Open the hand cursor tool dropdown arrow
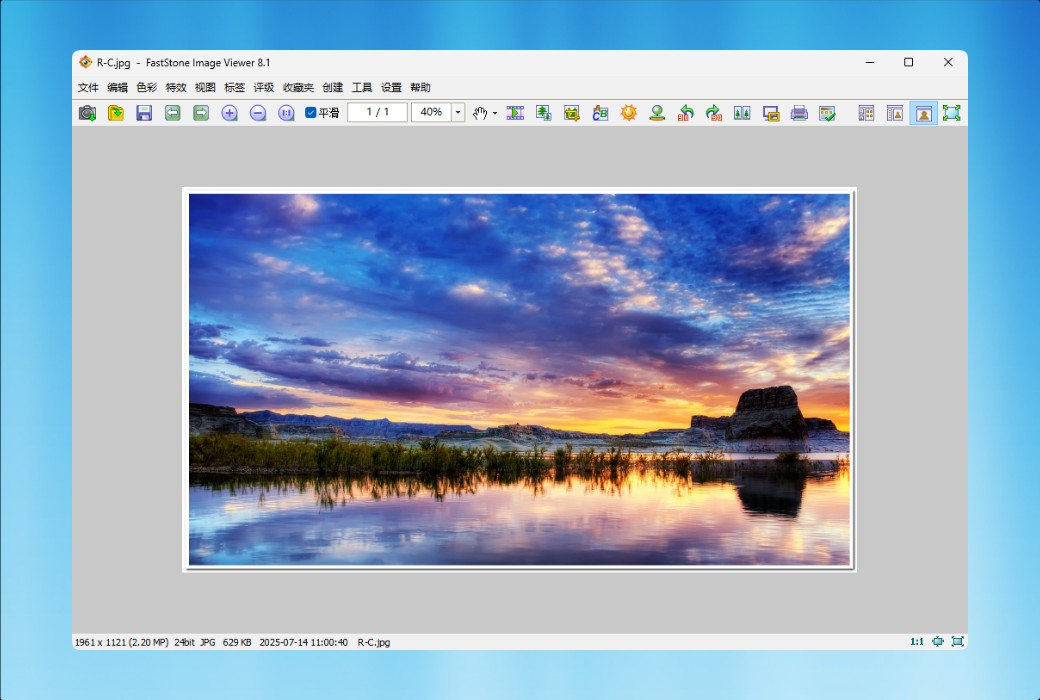Viewport: 1040px width, 700px height. [x=495, y=113]
